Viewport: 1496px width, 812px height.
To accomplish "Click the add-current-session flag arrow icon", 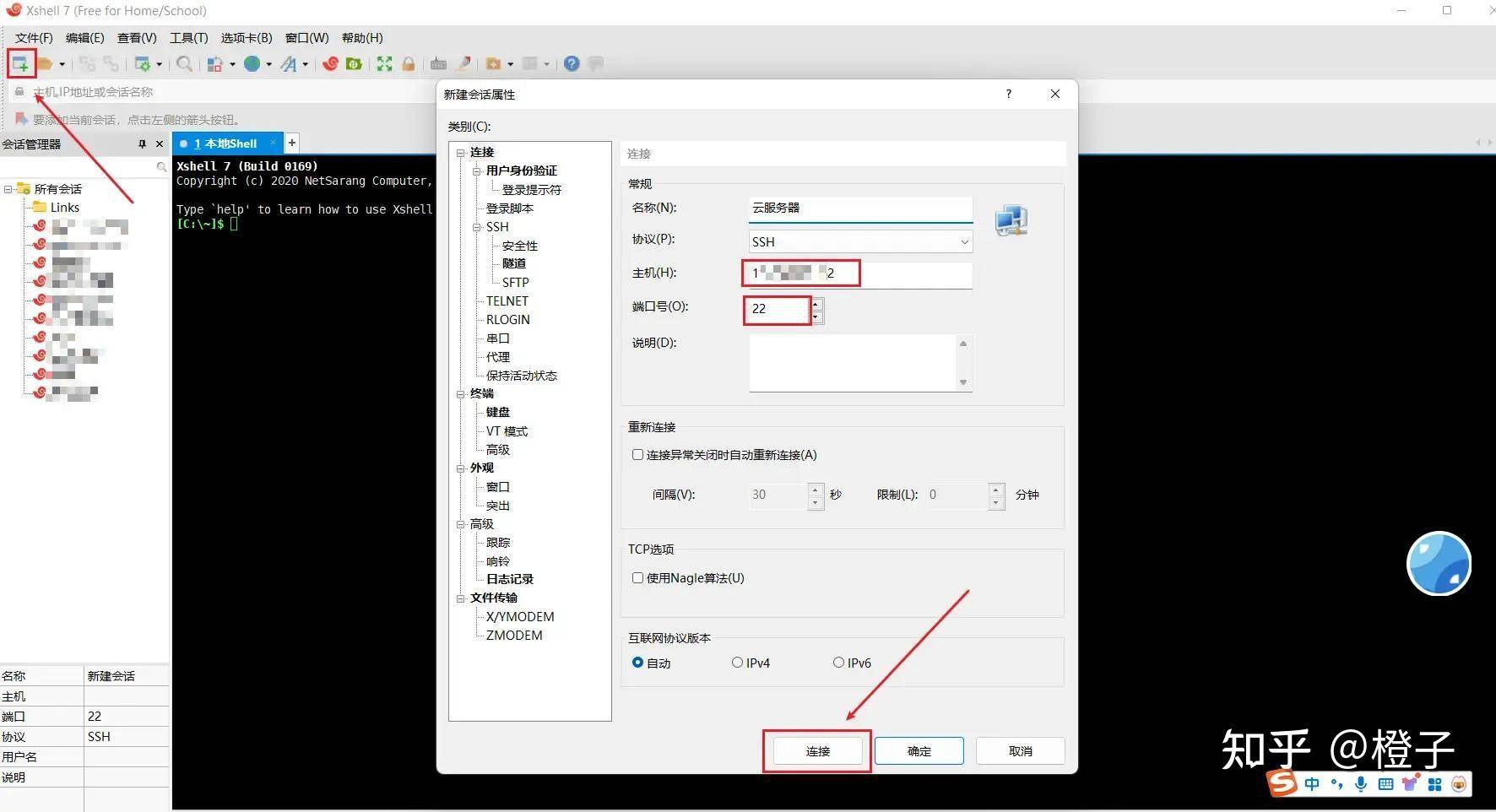I will (x=21, y=119).
